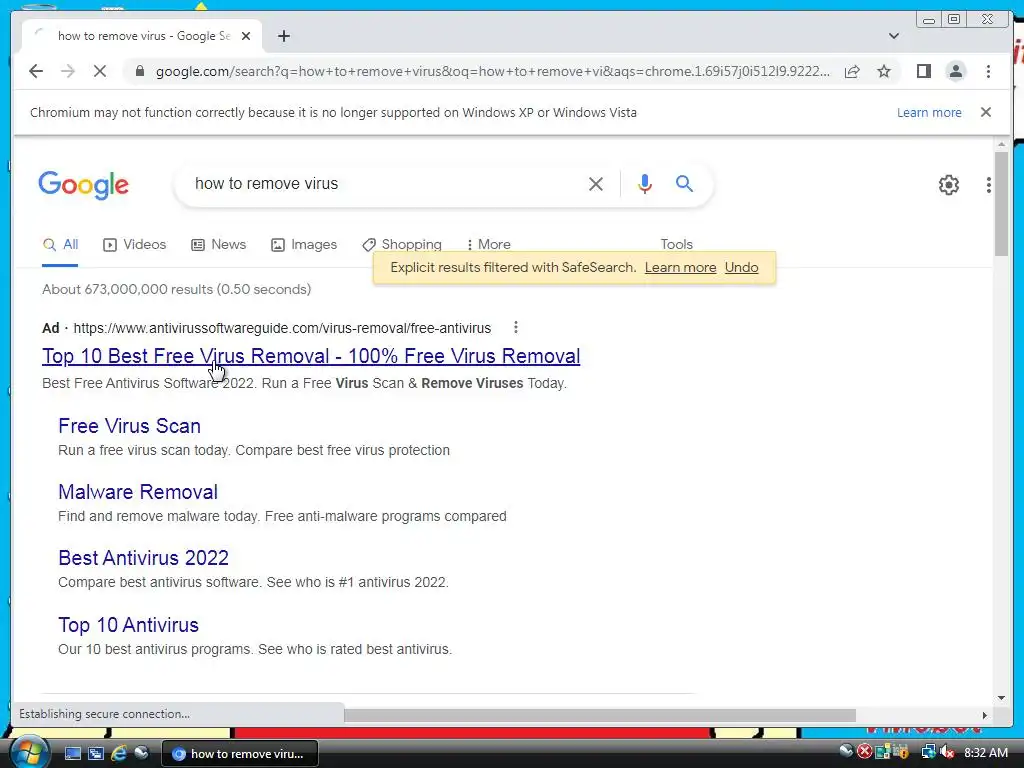Click the address bar URL
The width and height of the screenshot is (1024, 768).
pos(493,71)
